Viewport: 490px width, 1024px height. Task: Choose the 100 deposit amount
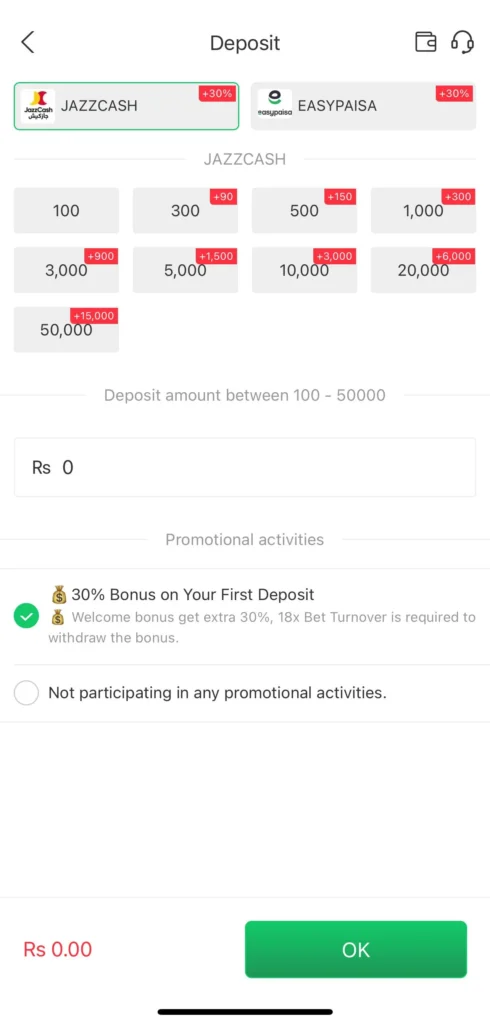(x=67, y=210)
